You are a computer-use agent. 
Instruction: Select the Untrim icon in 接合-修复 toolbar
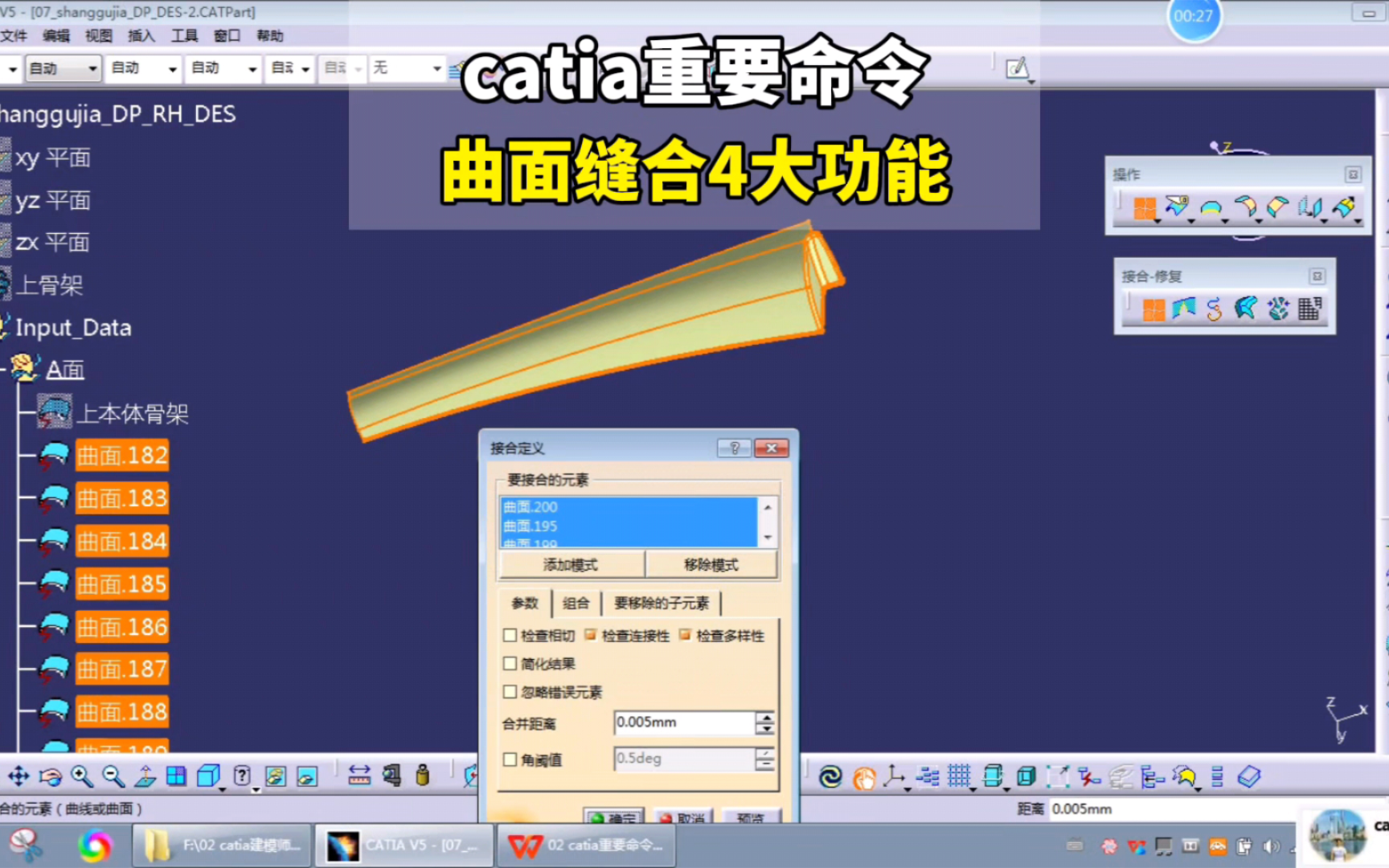[1246, 308]
